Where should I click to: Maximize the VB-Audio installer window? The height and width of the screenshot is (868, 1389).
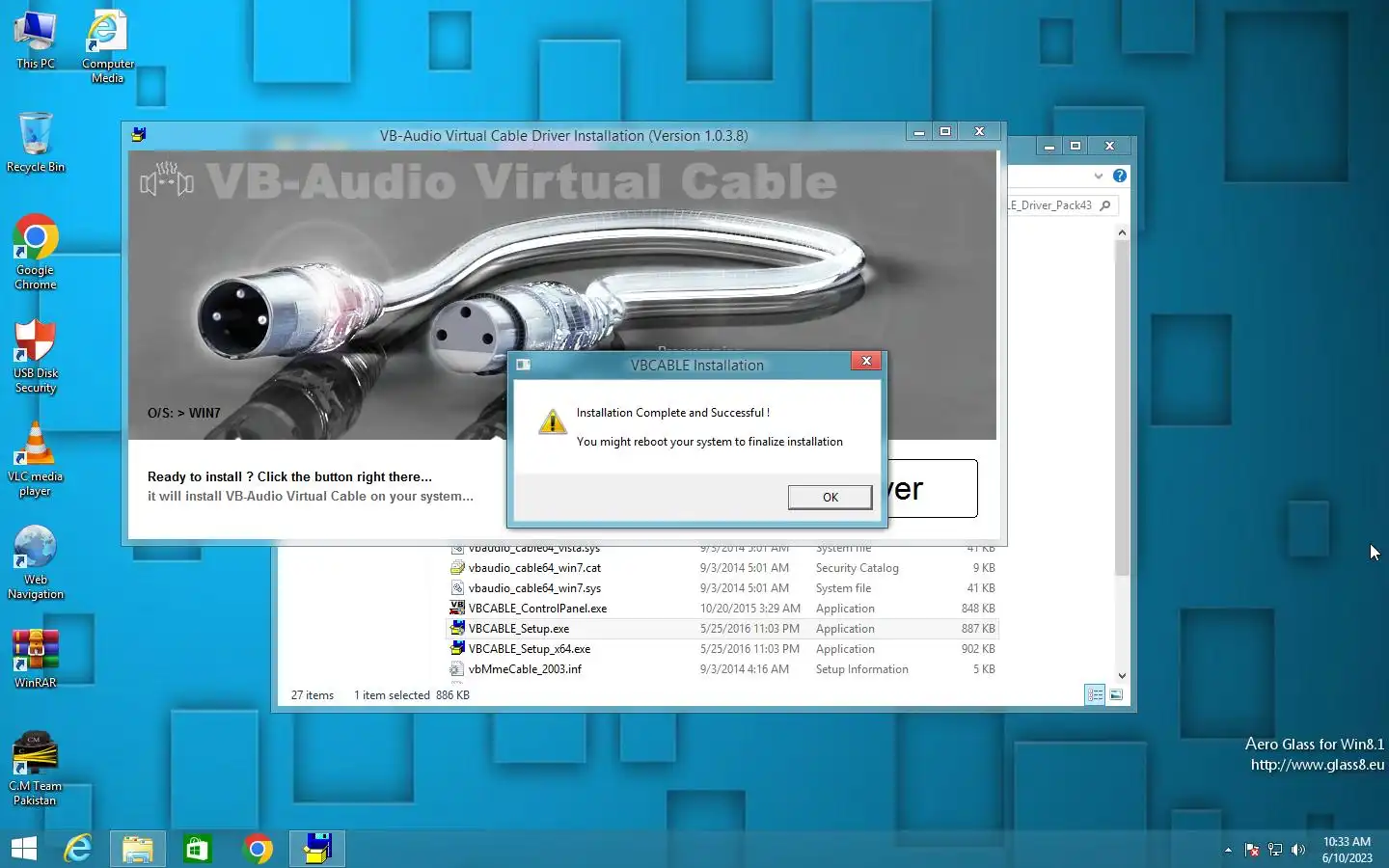click(946, 131)
